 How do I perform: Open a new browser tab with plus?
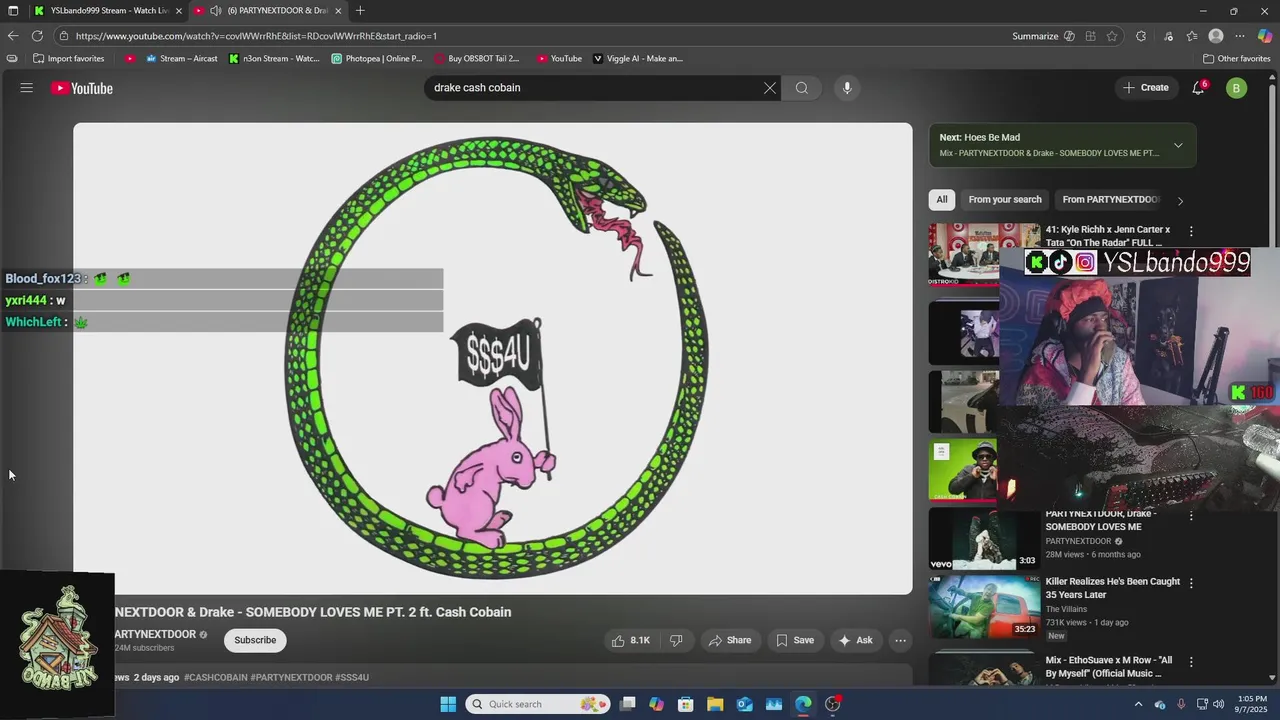click(360, 11)
